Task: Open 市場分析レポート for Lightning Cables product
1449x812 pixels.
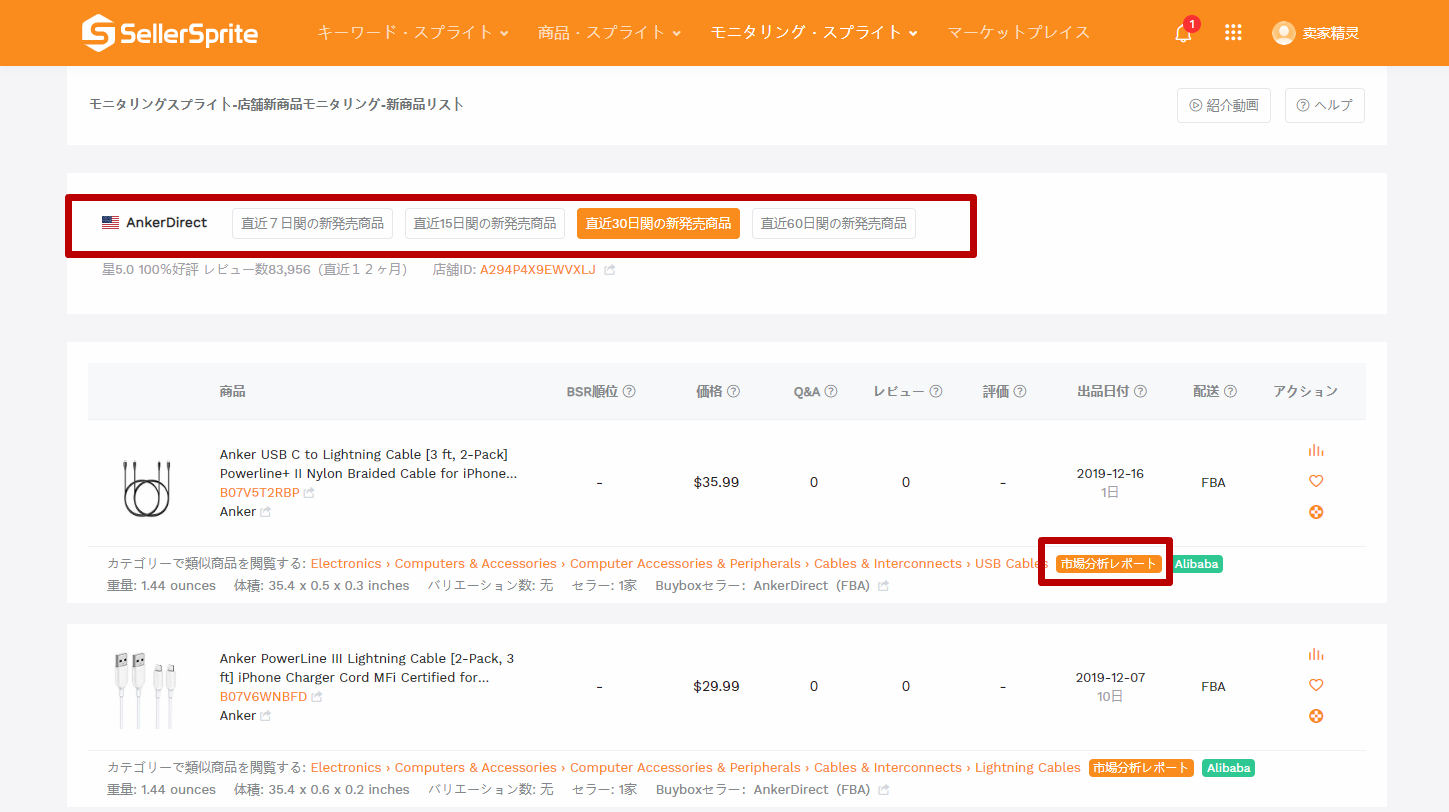Action: click(1141, 768)
